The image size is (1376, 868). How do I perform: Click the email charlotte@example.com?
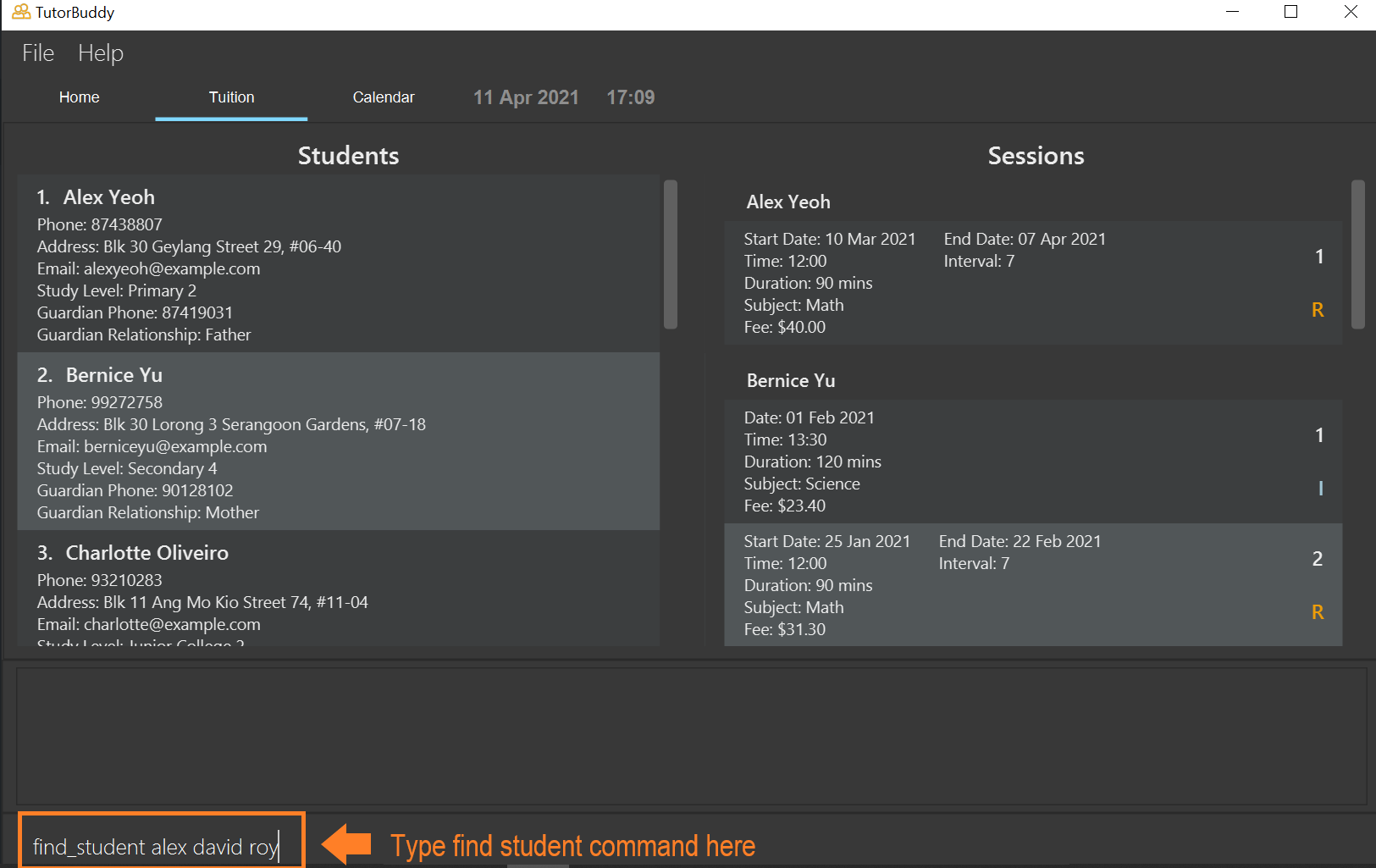172,625
